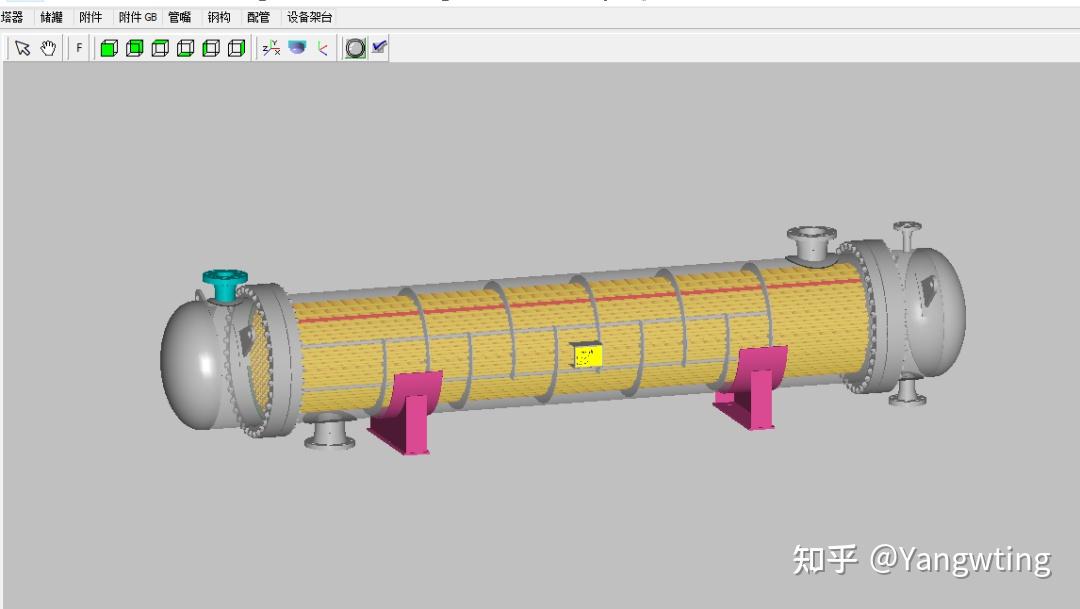
Task: Open the 塔器 menu
Action: (14, 16)
